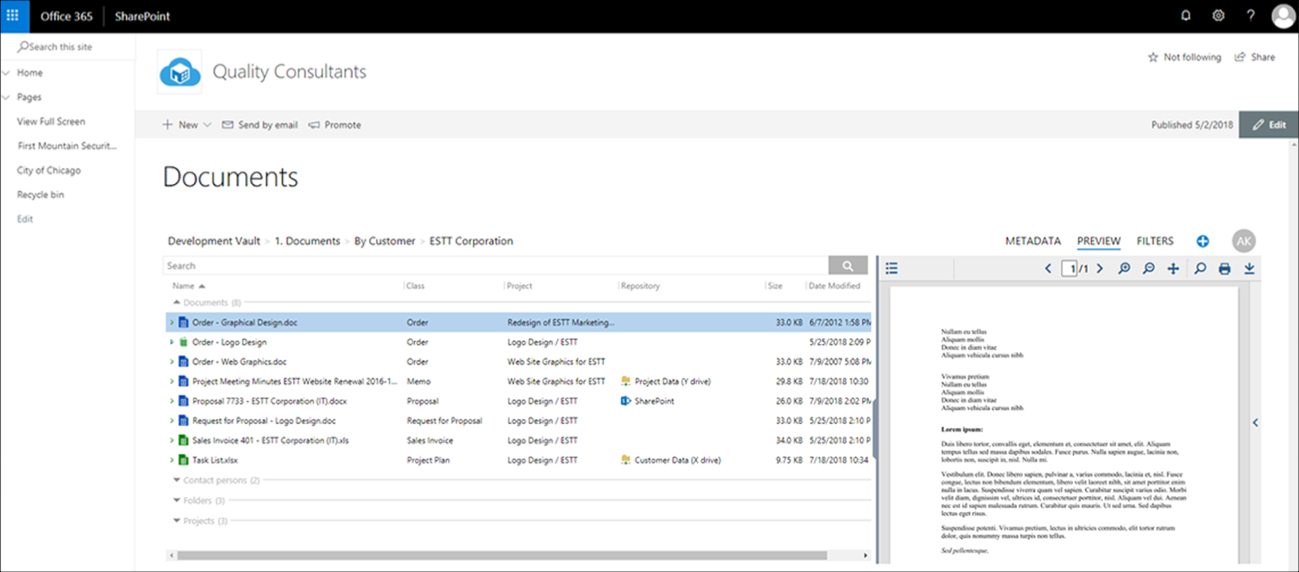Open the Office 365 app launcher

(x=13, y=16)
